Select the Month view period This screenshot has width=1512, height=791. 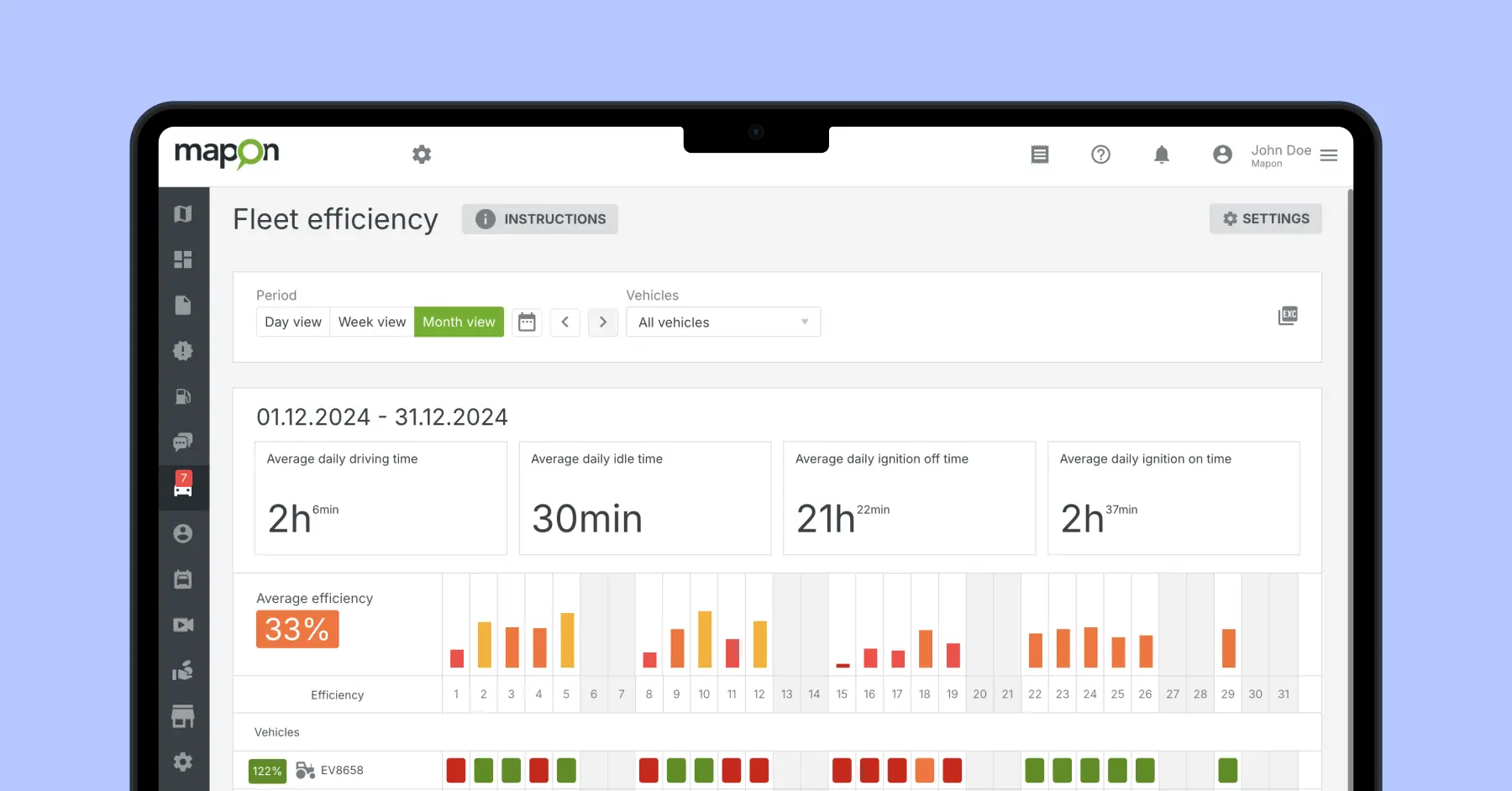coord(459,322)
